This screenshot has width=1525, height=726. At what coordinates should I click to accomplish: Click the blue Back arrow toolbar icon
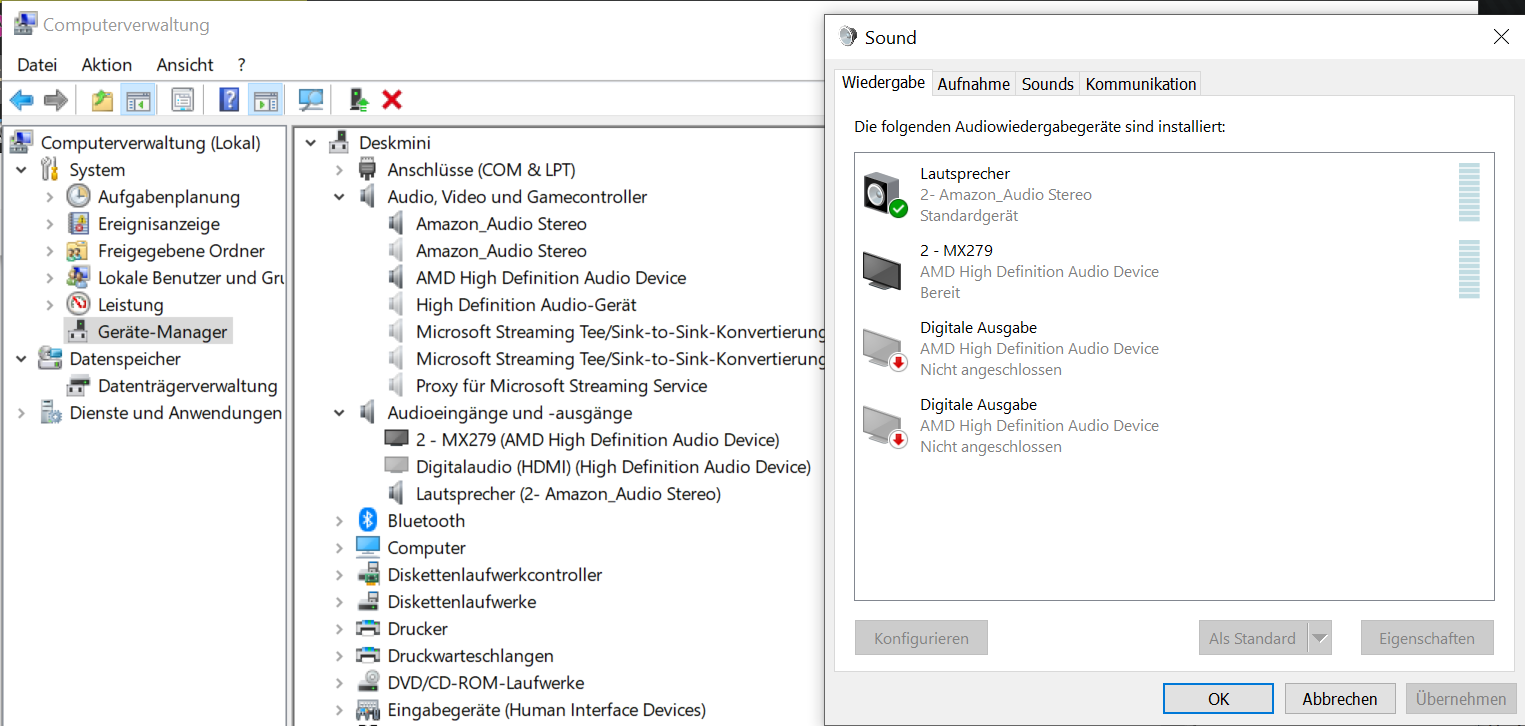pos(21,100)
